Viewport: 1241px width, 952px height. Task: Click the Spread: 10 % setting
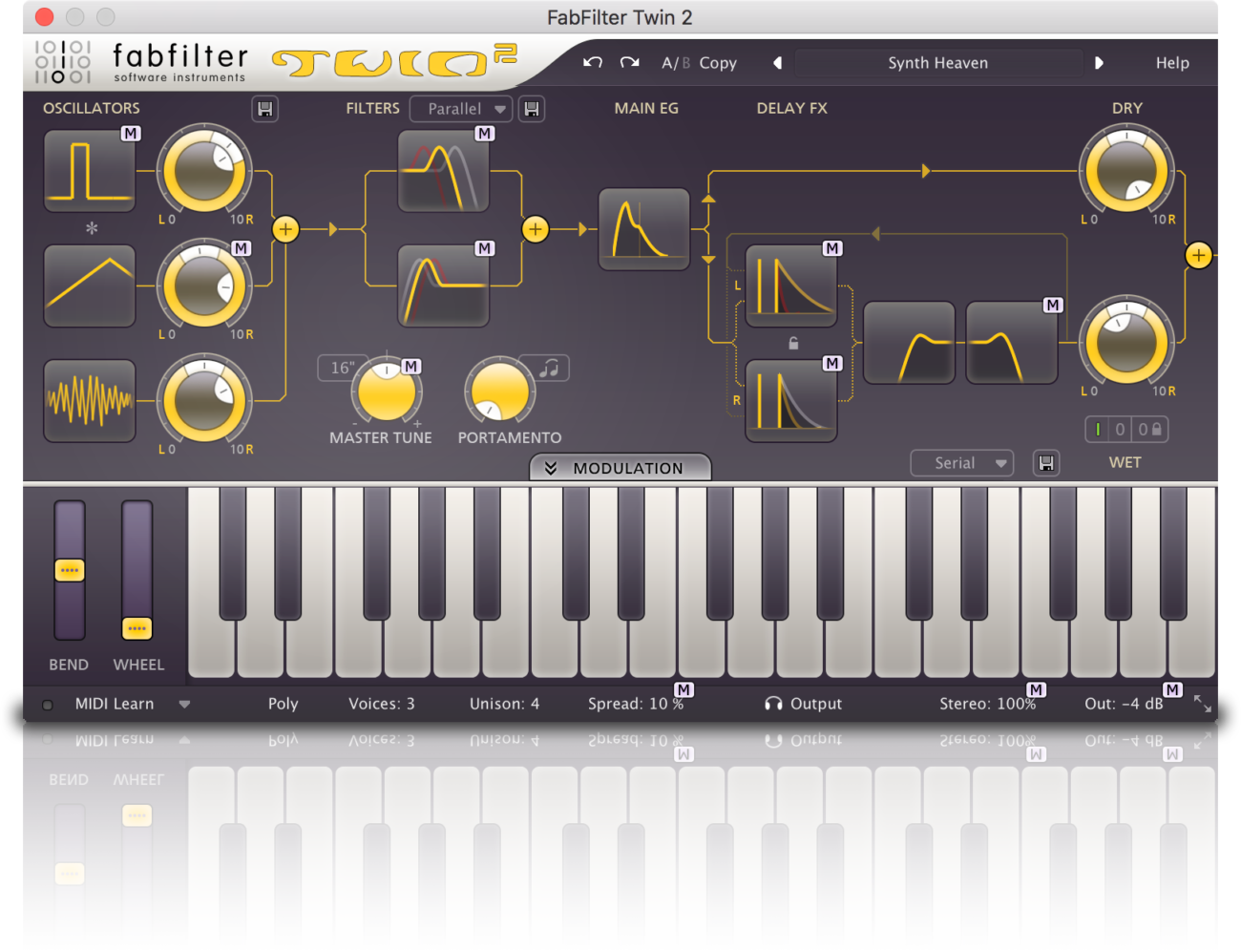pyautogui.click(x=636, y=704)
